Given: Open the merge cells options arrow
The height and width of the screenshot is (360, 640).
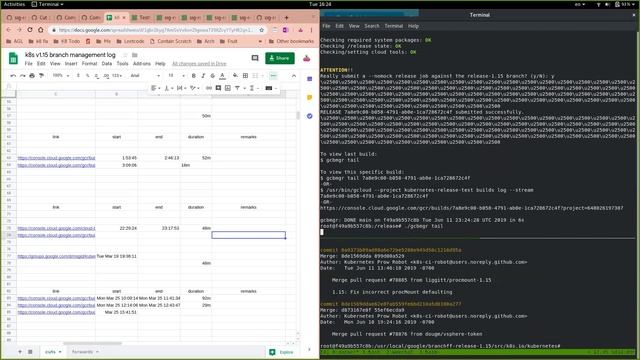Looking at the screenshot, I should tap(262, 76).
